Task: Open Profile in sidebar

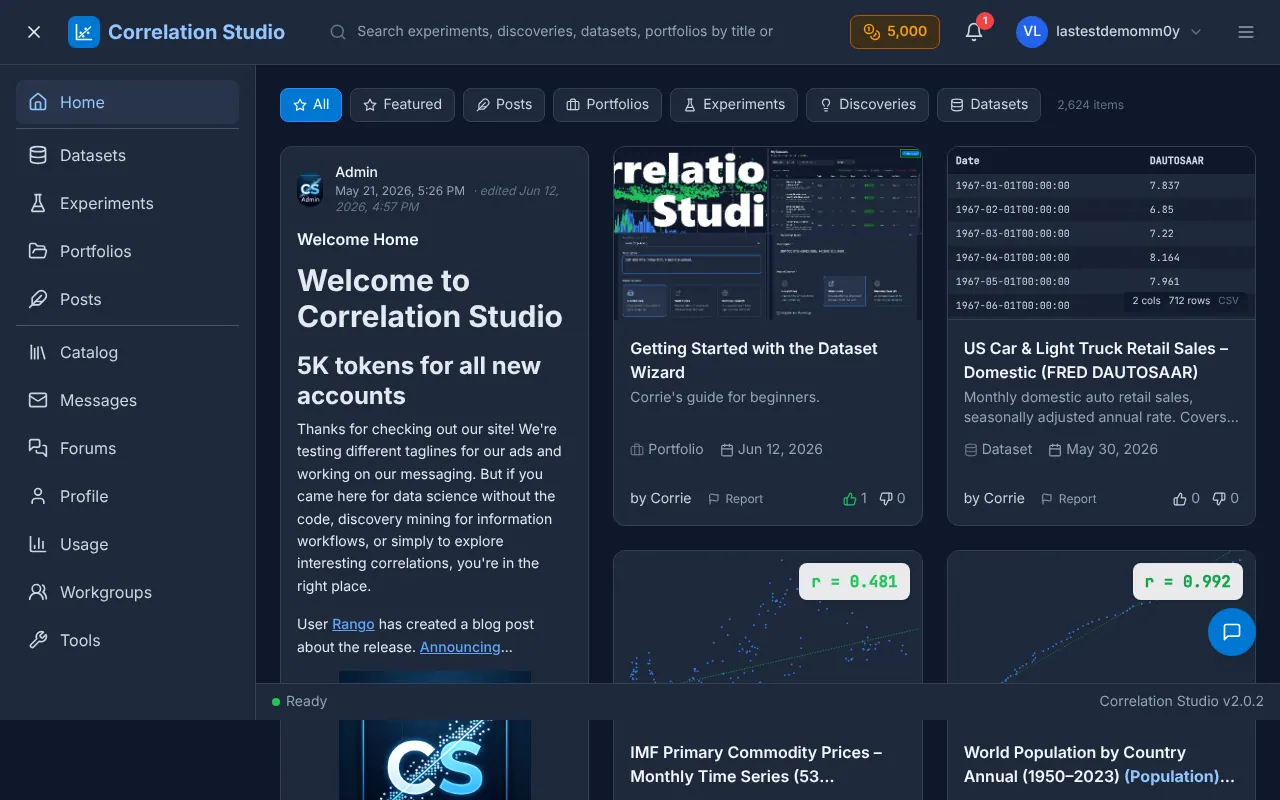Action: (127, 496)
